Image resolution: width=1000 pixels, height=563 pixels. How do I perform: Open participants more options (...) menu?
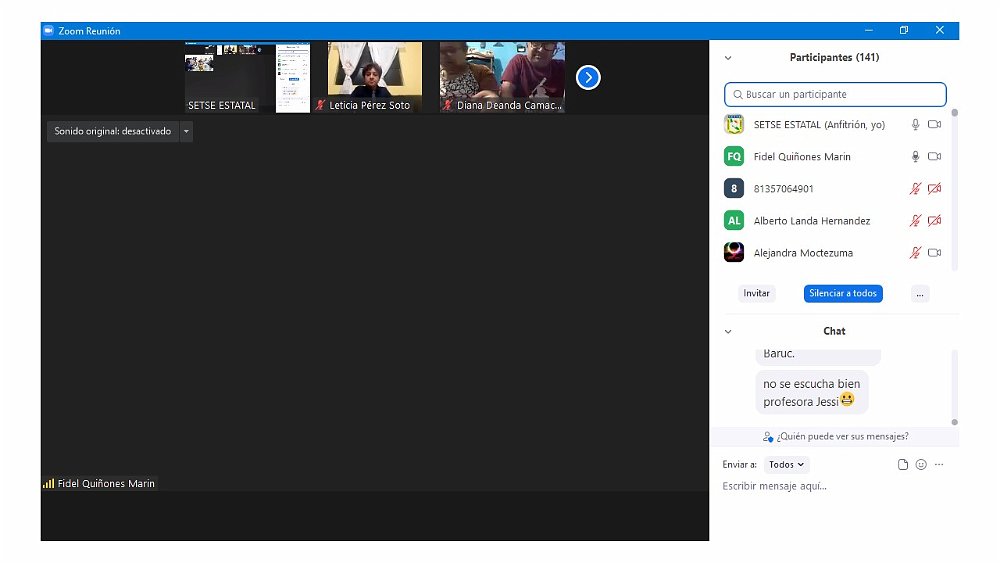pos(920,294)
